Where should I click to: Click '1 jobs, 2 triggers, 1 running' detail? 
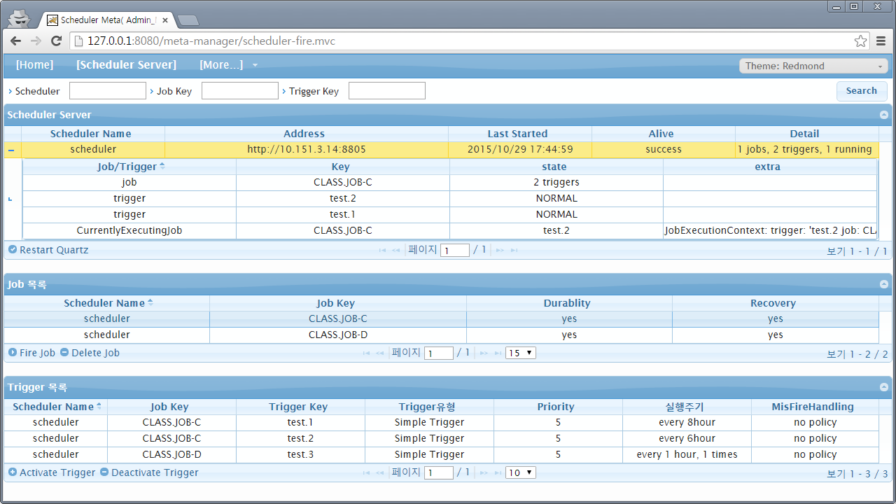coord(805,149)
